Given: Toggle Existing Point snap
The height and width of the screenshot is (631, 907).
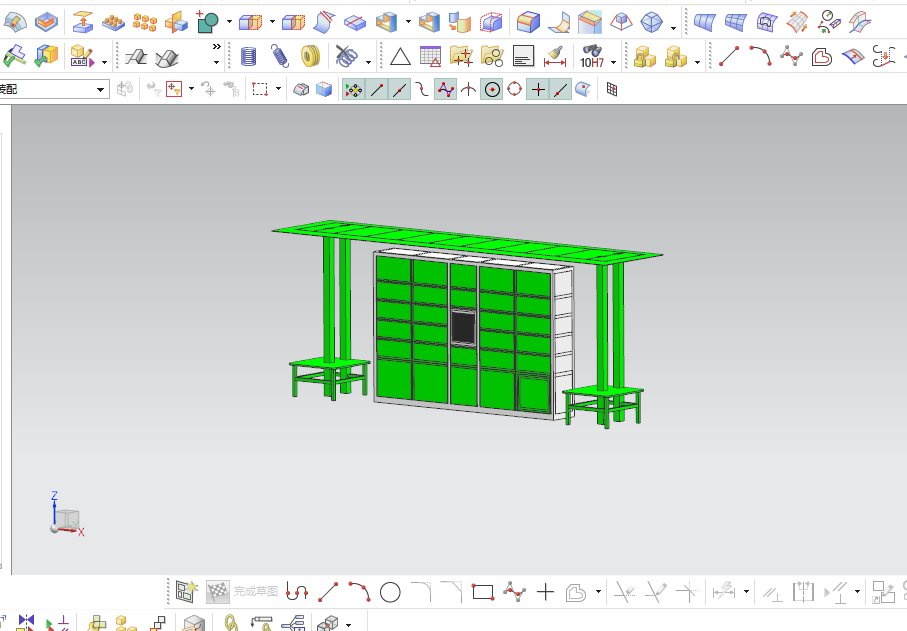Looking at the screenshot, I should pyautogui.click(x=538, y=90).
